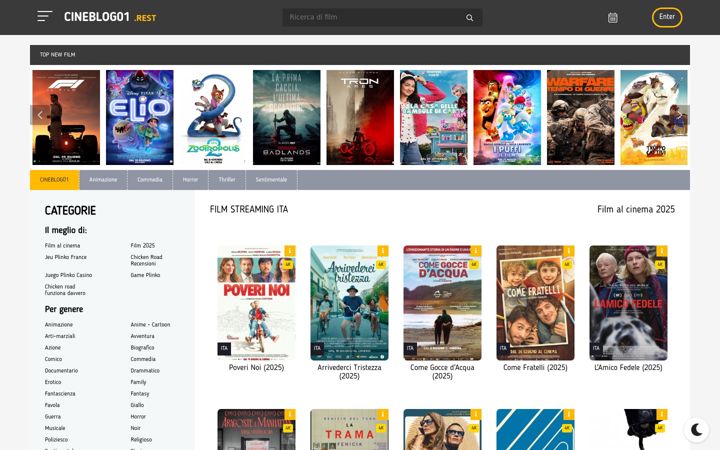720x450 pixels.
Task: Switch to the Horror tab
Action: pyautogui.click(x=190, y=180)
